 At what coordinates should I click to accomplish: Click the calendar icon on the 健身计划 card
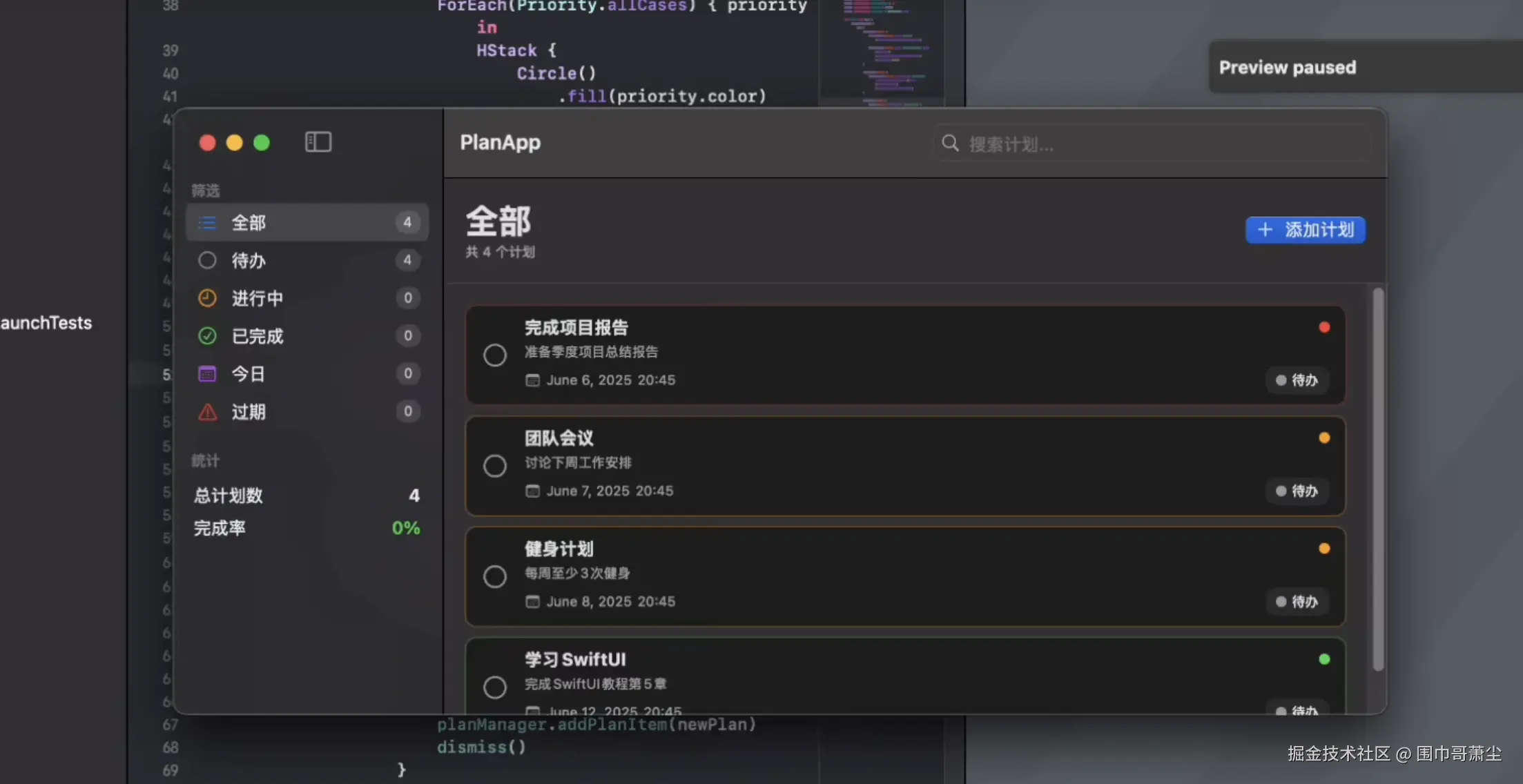[x=532, y=601]
